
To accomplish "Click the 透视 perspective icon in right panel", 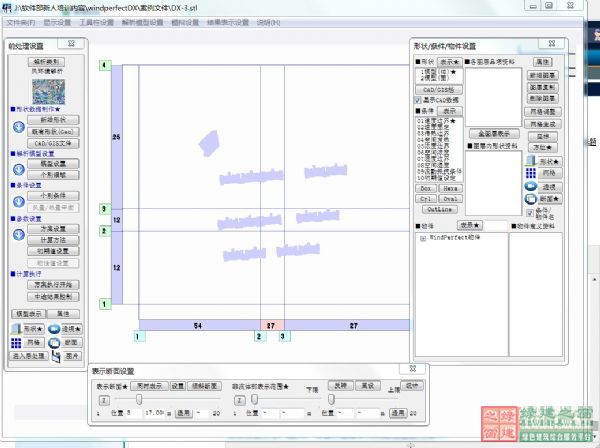I will tap(530, 187).
